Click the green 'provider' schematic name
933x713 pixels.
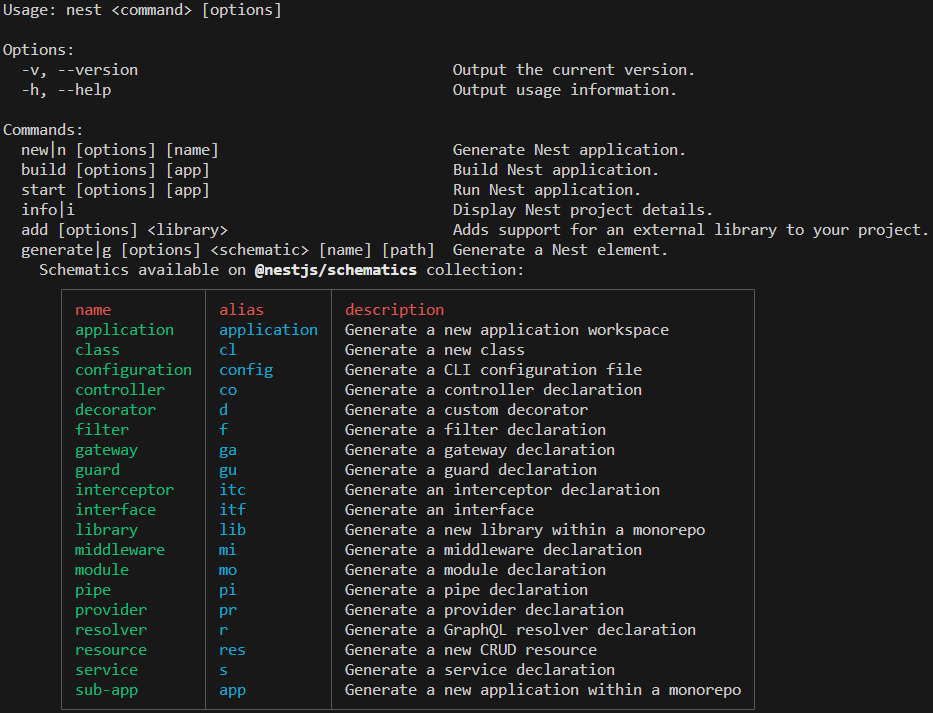111,610
